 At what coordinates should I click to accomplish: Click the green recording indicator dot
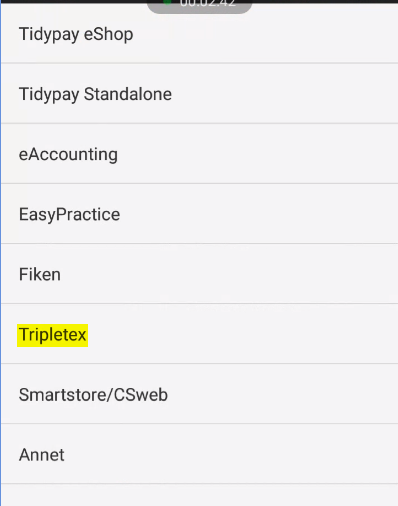click(168, 2)
